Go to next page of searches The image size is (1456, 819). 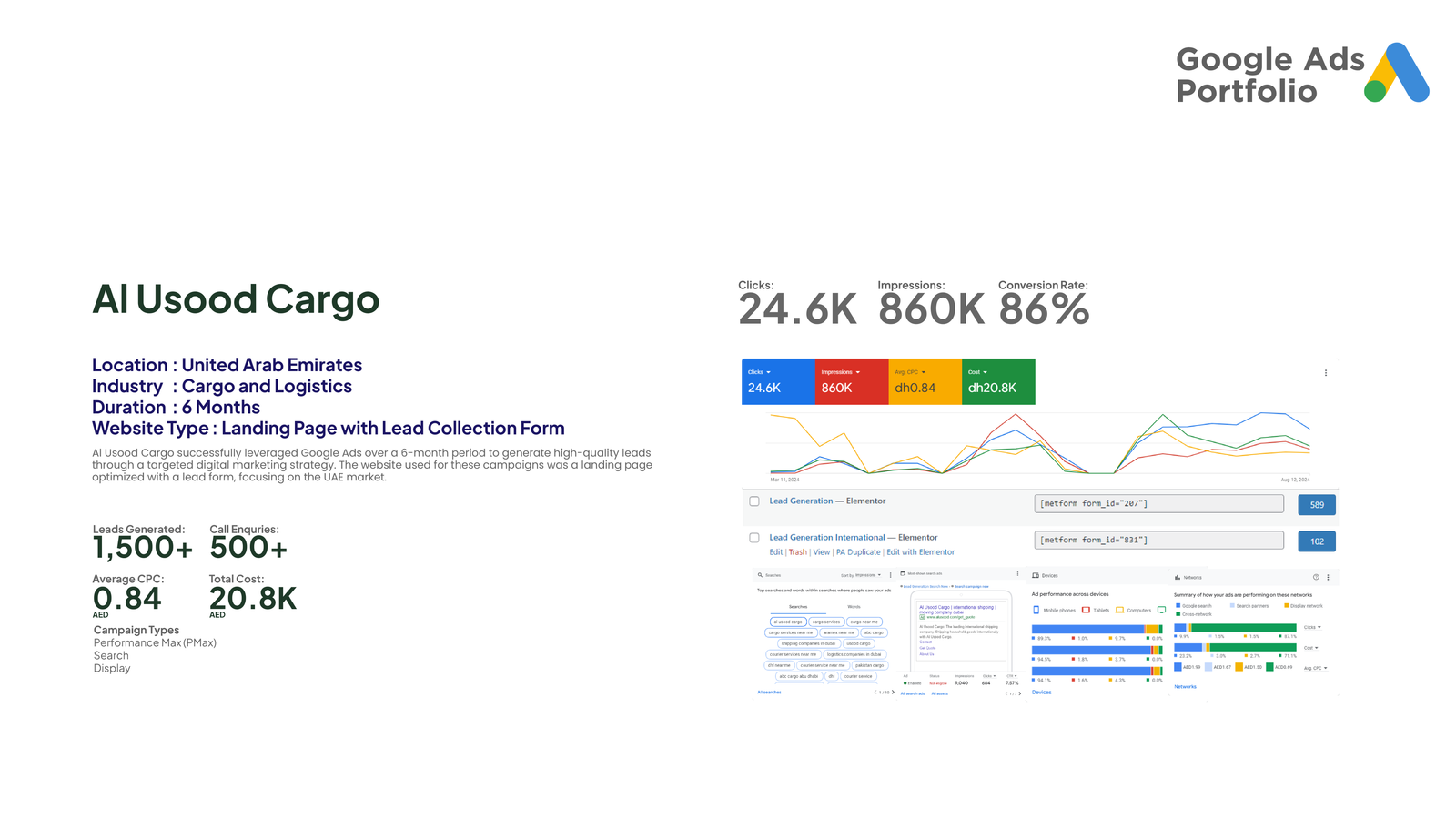tap(893, 692)
